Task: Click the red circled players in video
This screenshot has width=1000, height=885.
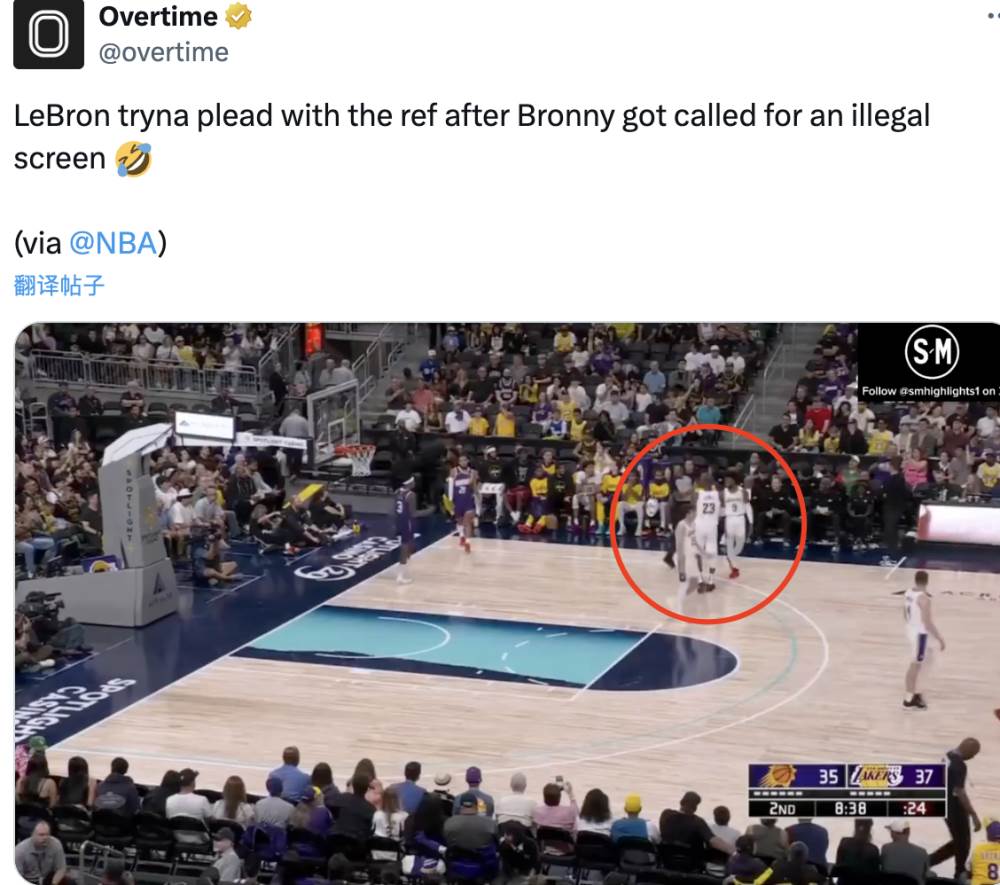Action: click(x=708, y=523)
